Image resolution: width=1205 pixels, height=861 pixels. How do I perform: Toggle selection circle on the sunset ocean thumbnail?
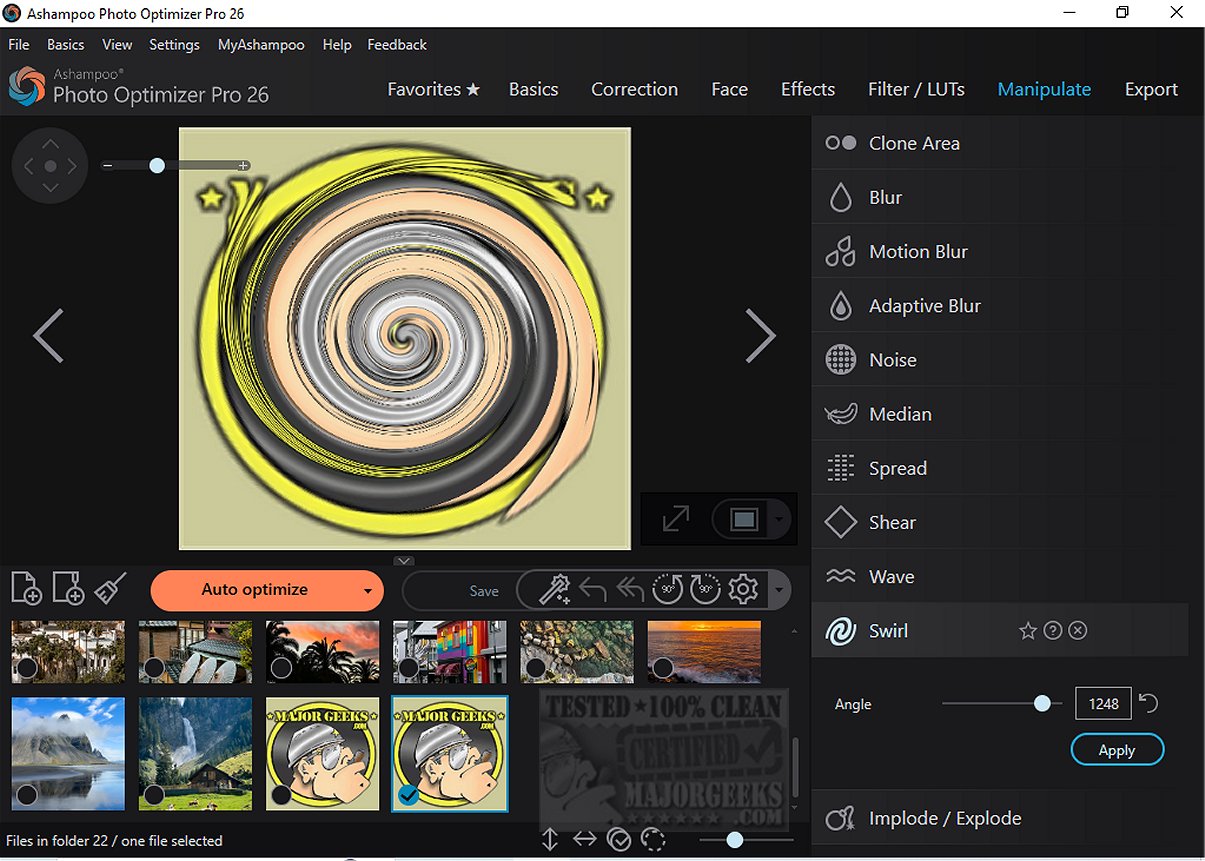pos(662,667)
